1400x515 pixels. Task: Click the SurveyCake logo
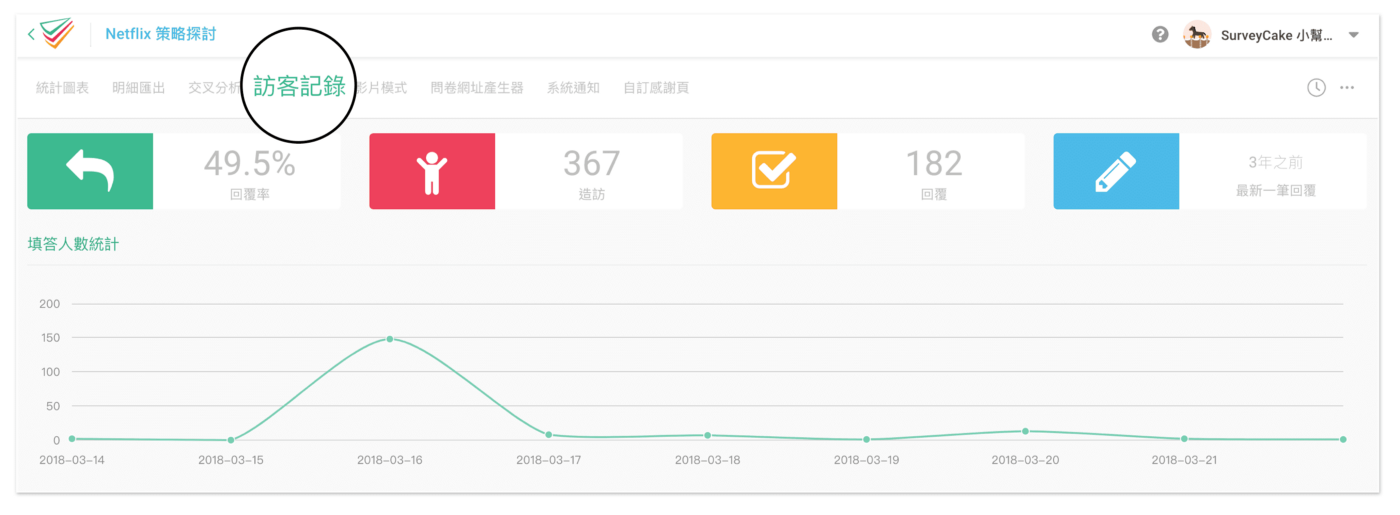pyautogui.click(x=57, y=34)
